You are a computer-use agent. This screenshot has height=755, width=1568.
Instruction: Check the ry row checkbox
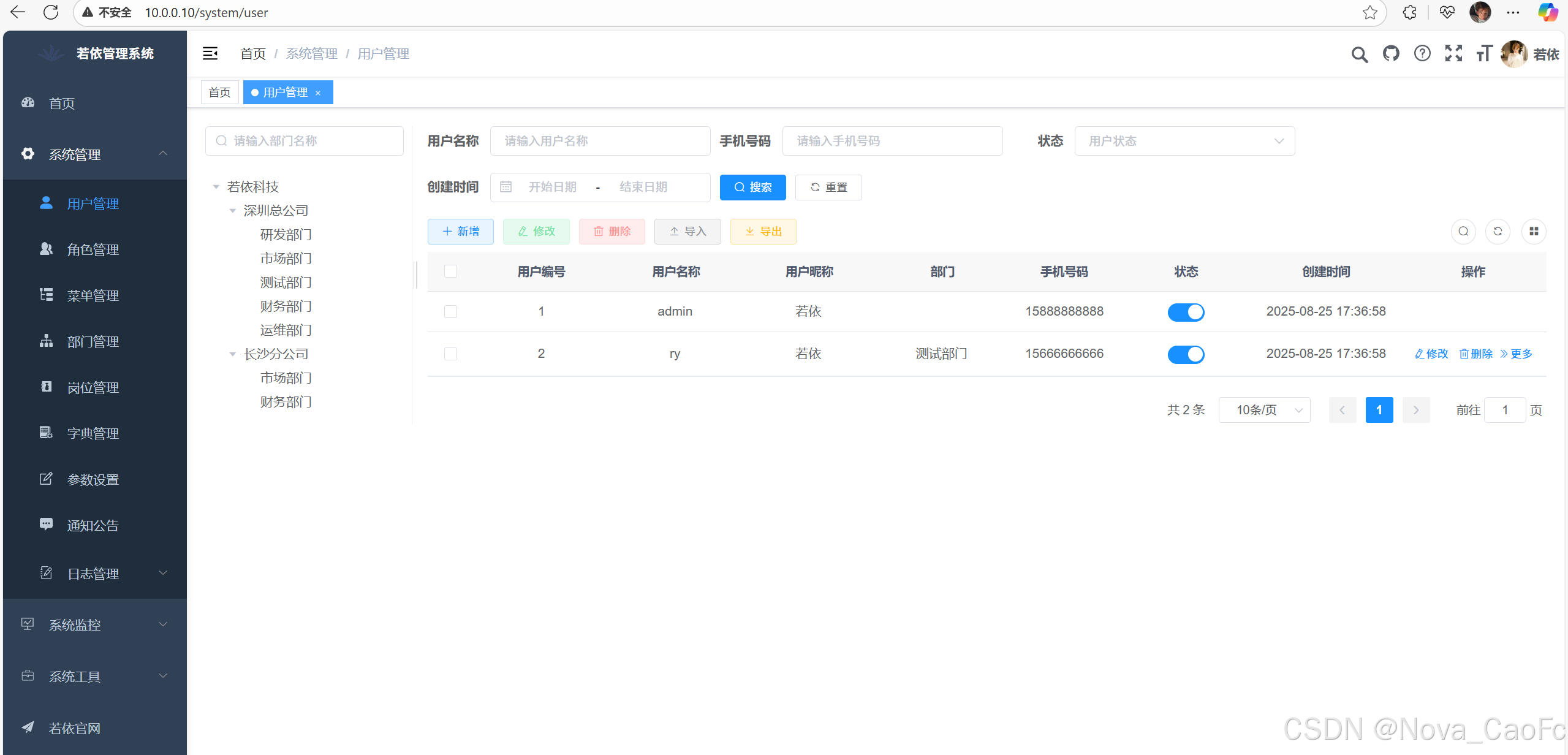pos(450,354)
